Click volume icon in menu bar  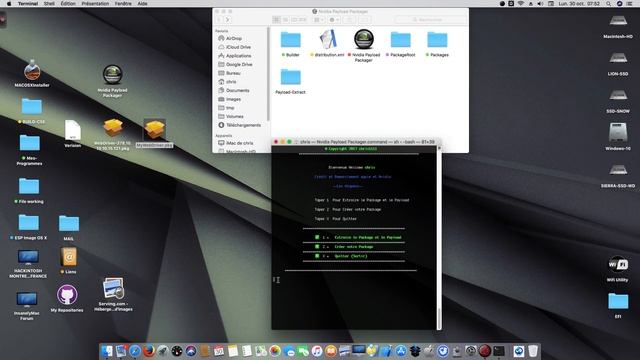[540, 3]
